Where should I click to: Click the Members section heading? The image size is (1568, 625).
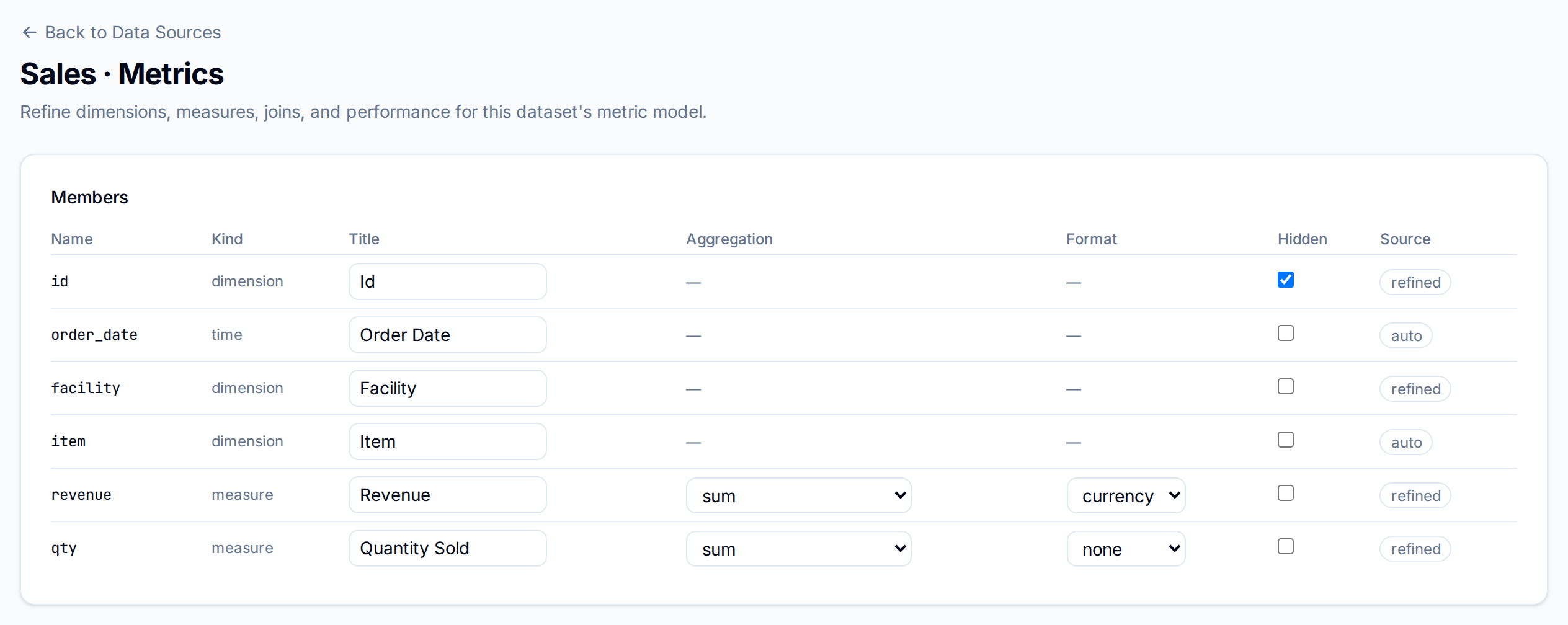[89, 197]
